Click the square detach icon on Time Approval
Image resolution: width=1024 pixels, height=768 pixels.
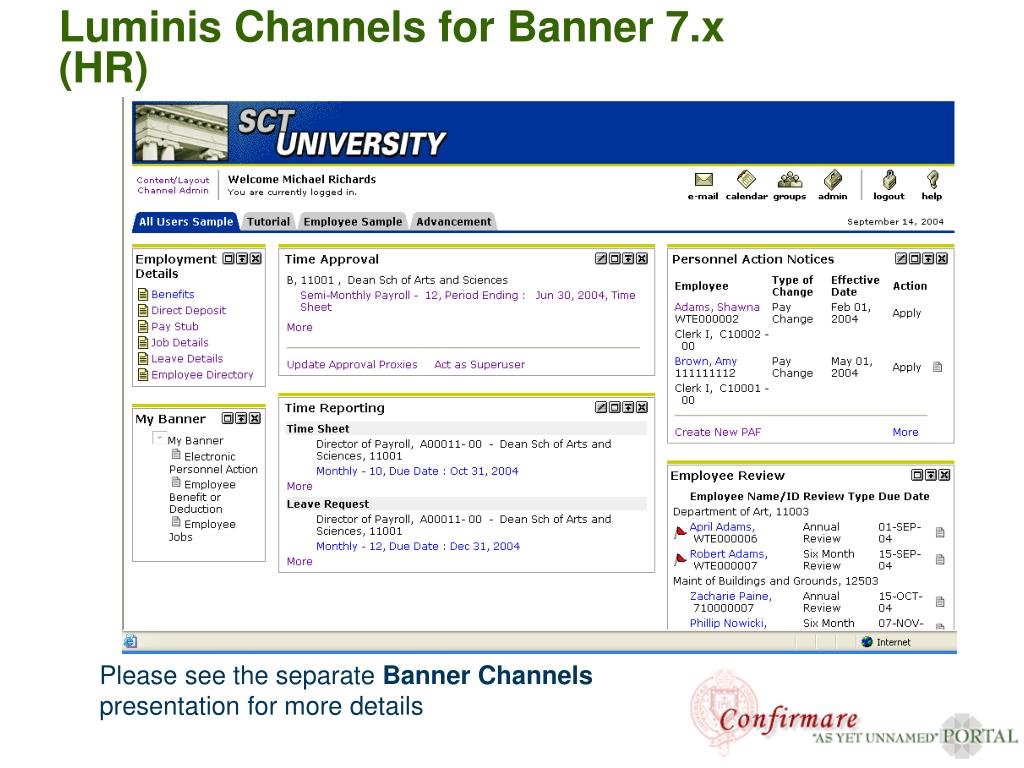[615, 259]
